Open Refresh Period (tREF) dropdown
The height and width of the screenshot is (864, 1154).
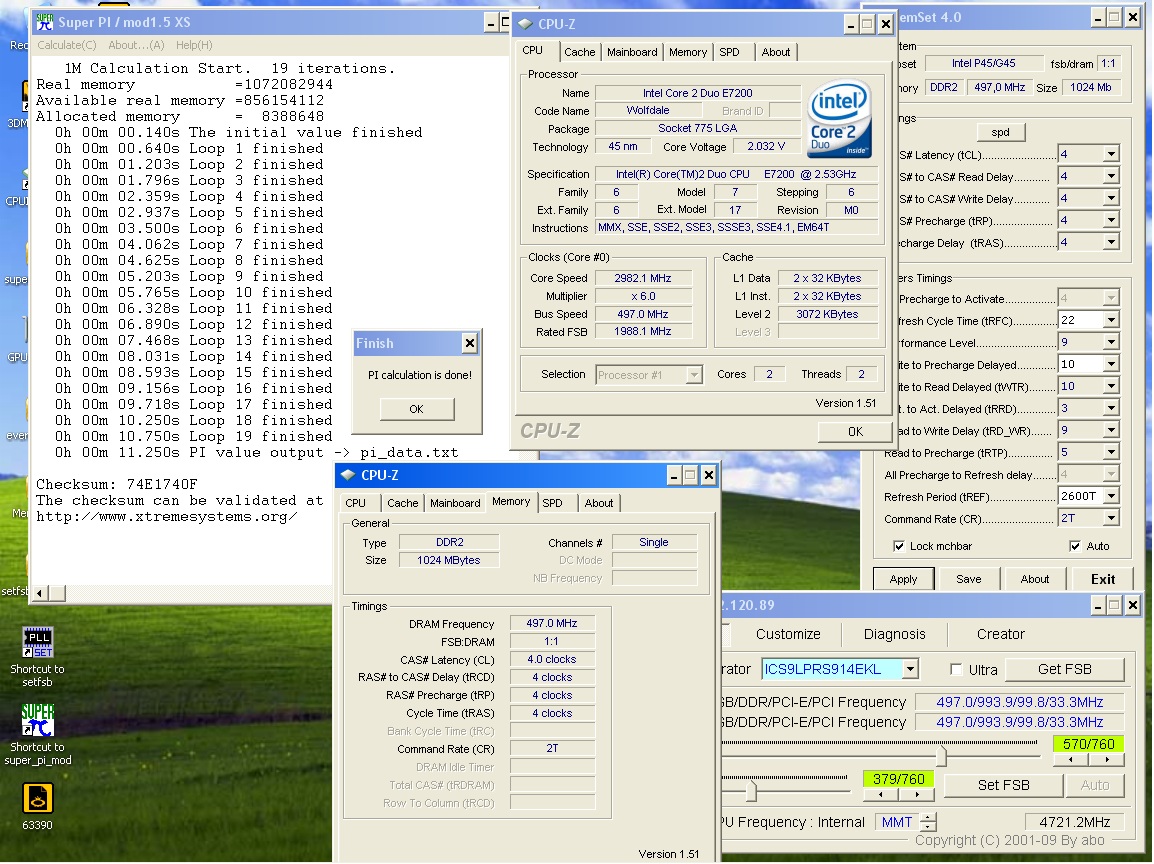(x=1111, y=496)
